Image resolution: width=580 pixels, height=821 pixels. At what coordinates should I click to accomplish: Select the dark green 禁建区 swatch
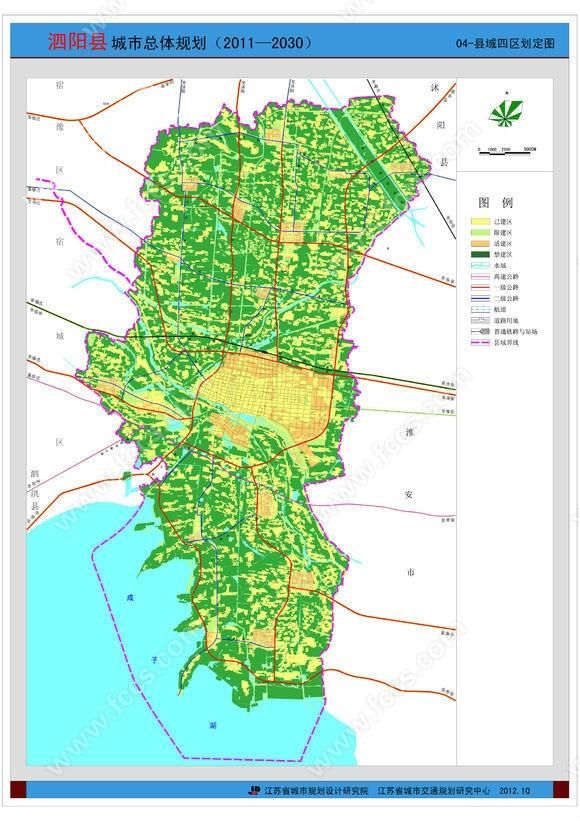coord(481,254)
